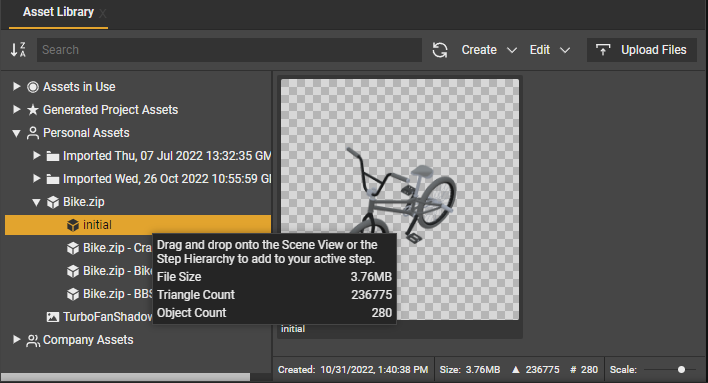Click the Company Assets people icon
Screen dimensions: 708x383
coord(33,340)
